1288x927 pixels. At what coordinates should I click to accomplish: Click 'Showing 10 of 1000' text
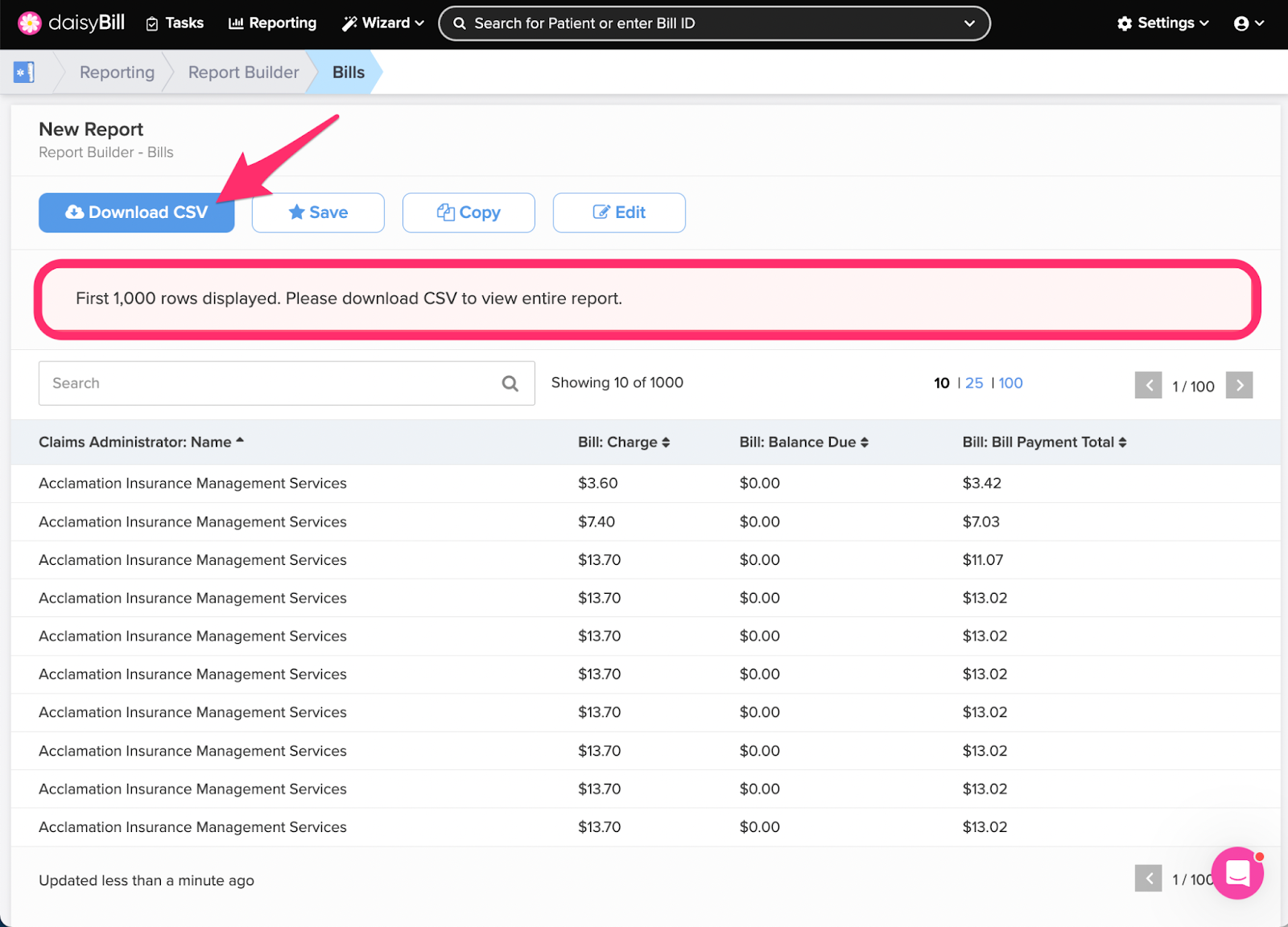[x=617, y=383]
